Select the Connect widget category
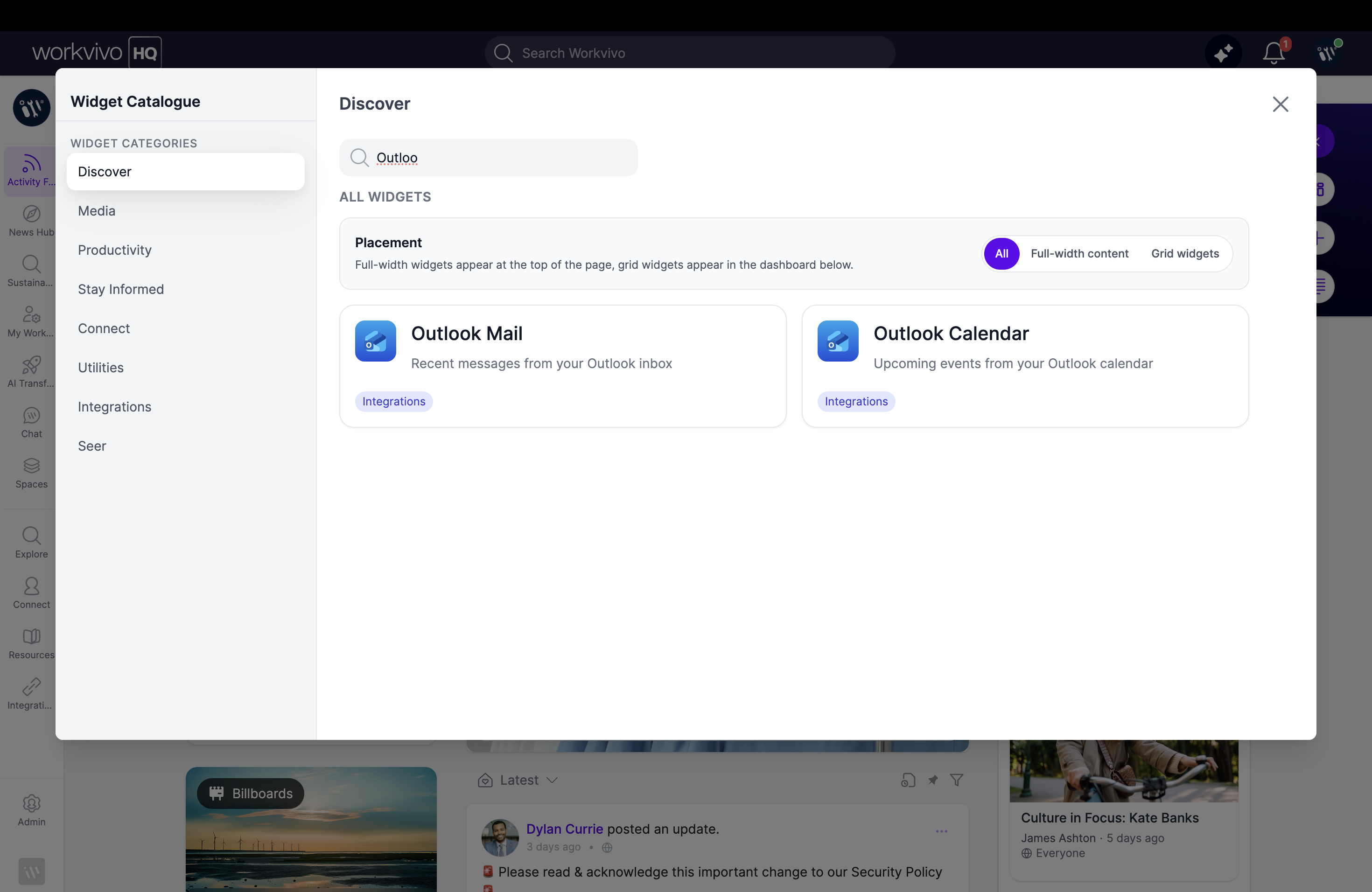 186,328
